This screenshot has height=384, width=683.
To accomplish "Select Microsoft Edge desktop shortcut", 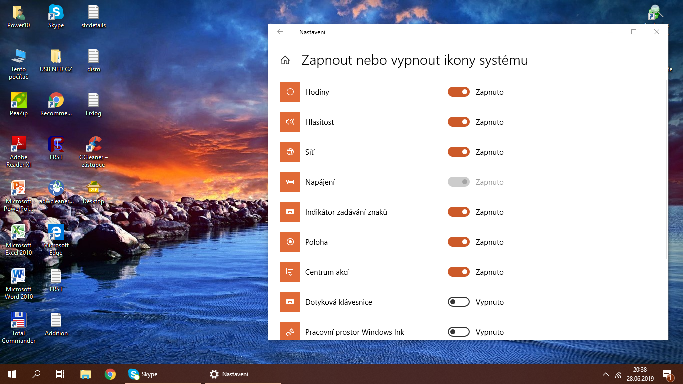I will [x=56, y=240].
